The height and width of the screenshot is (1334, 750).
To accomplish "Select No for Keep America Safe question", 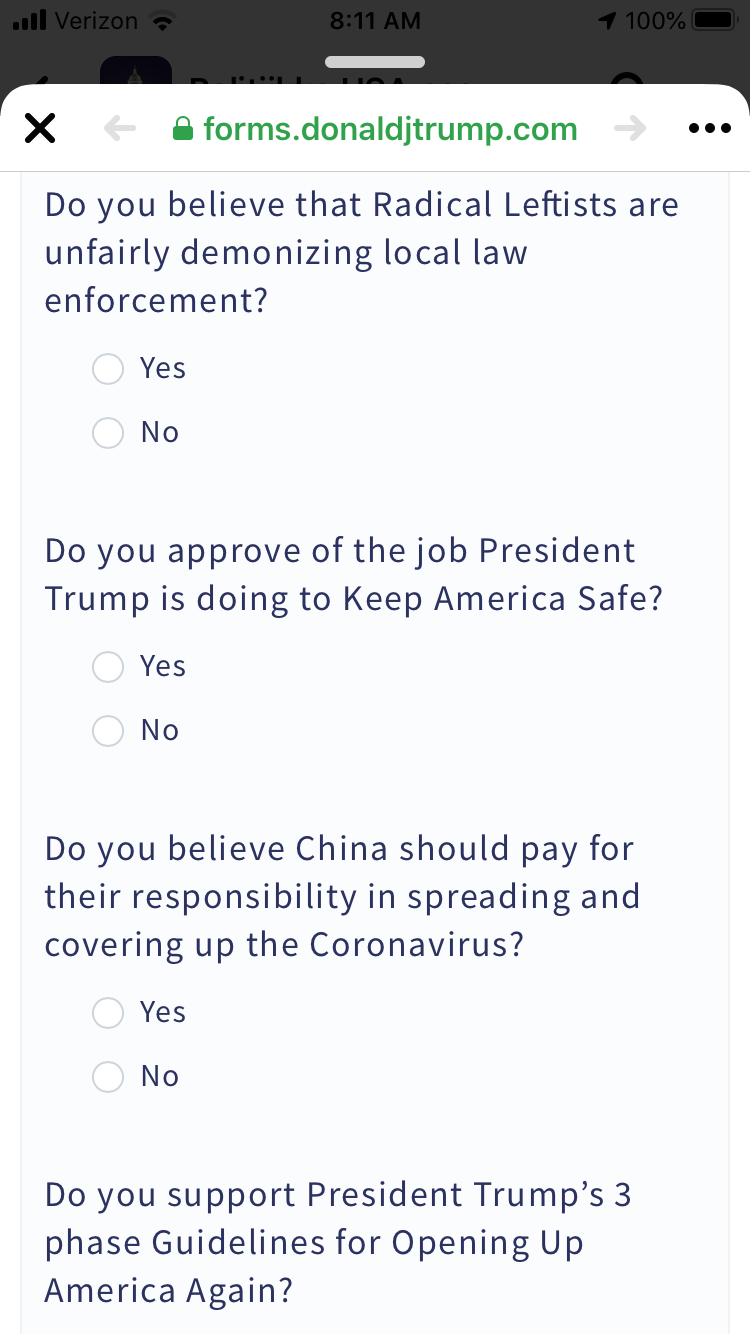I will [108, 731].
